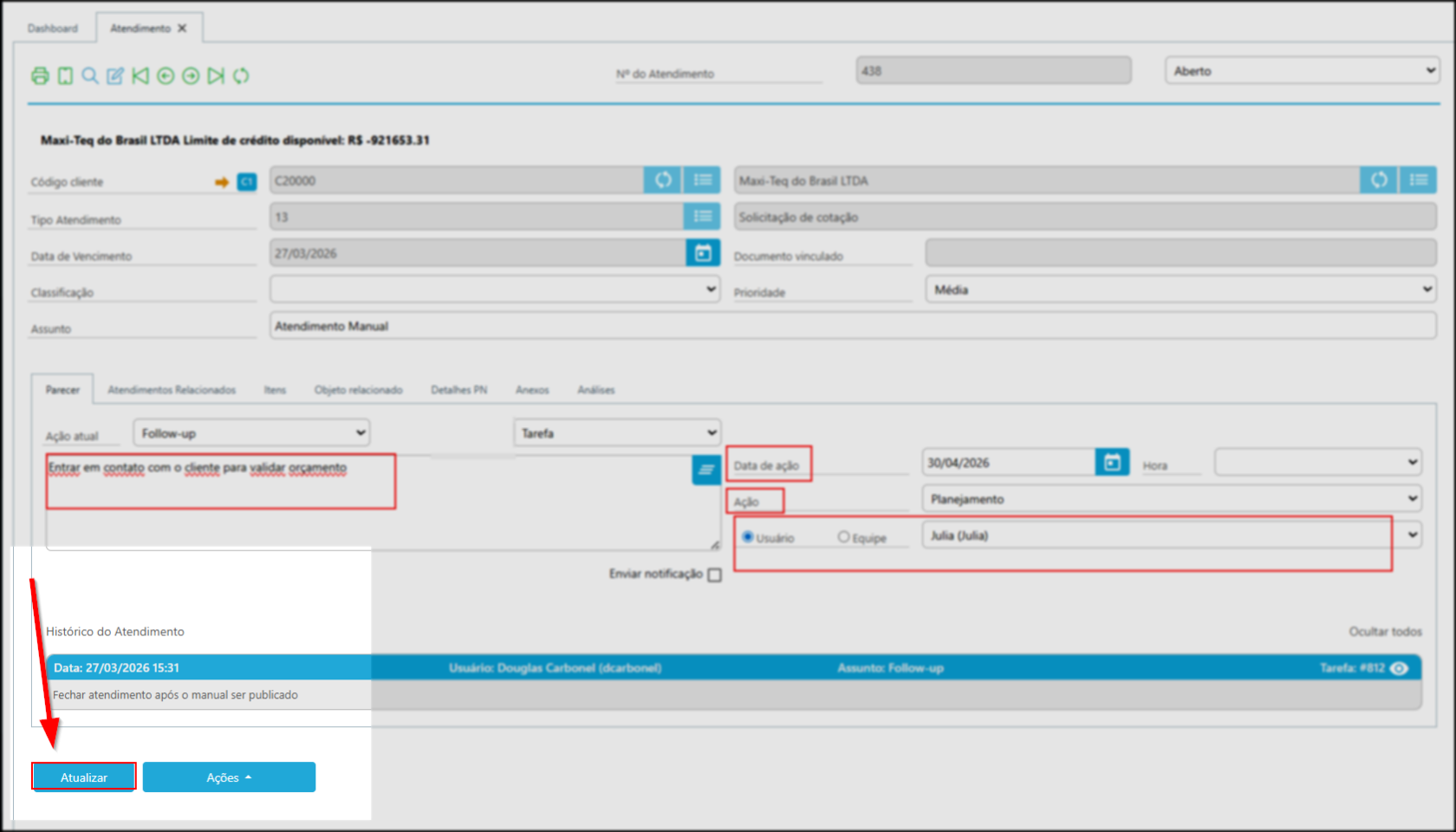Open the Atendimentos Relacionados tab
Screen dimensions: 1456x832
172,390
